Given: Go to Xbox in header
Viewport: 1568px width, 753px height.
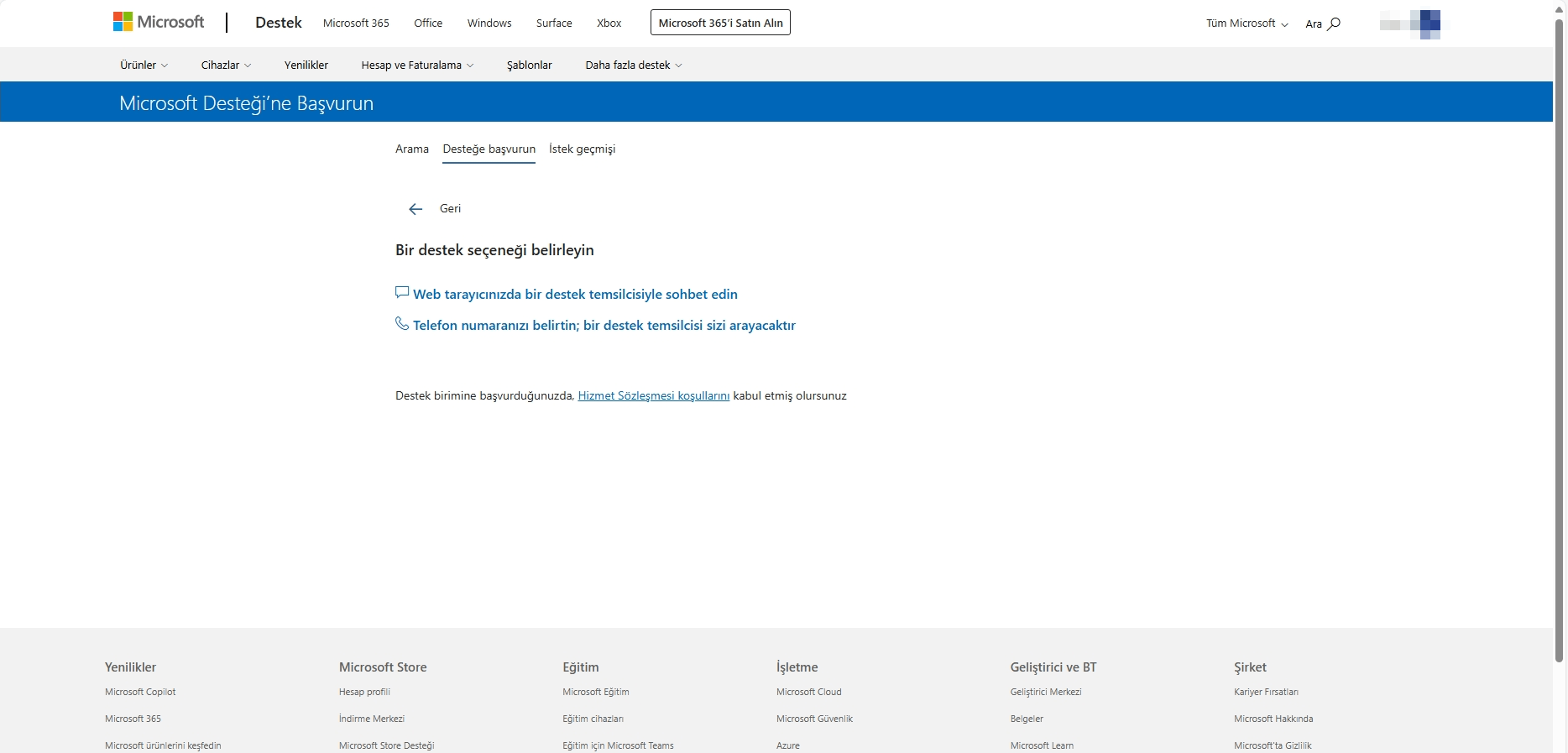Looking at the screenshot, I should (x=609, y=24).
